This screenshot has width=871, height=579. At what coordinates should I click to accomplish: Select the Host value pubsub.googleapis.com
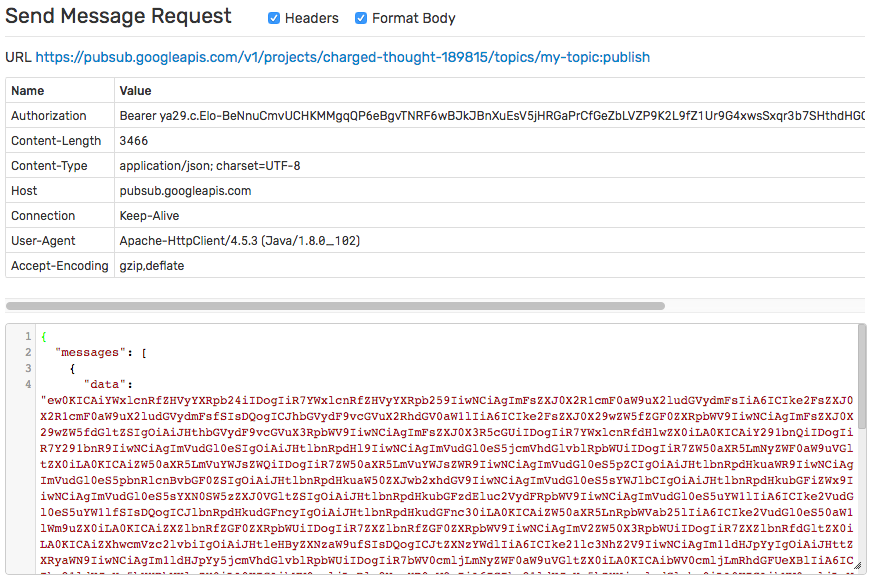click(186, 191)
